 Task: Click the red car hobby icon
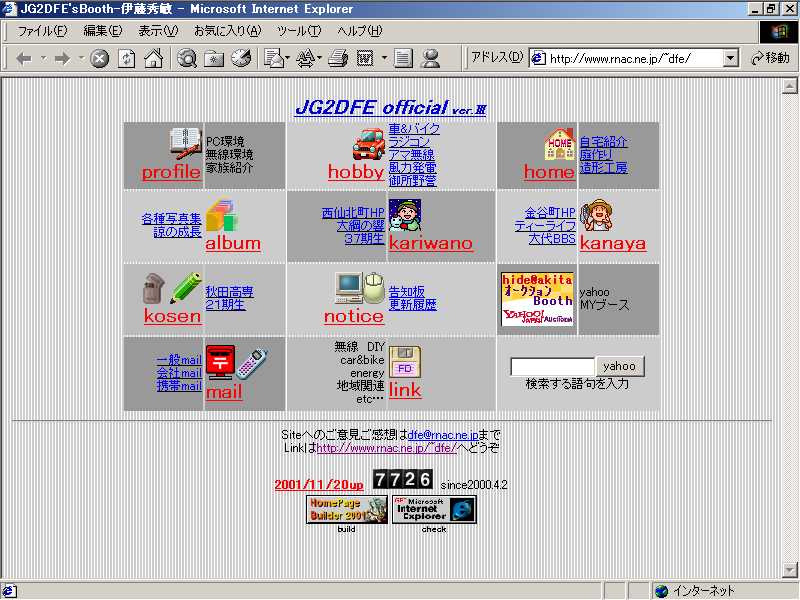point(369,144)
